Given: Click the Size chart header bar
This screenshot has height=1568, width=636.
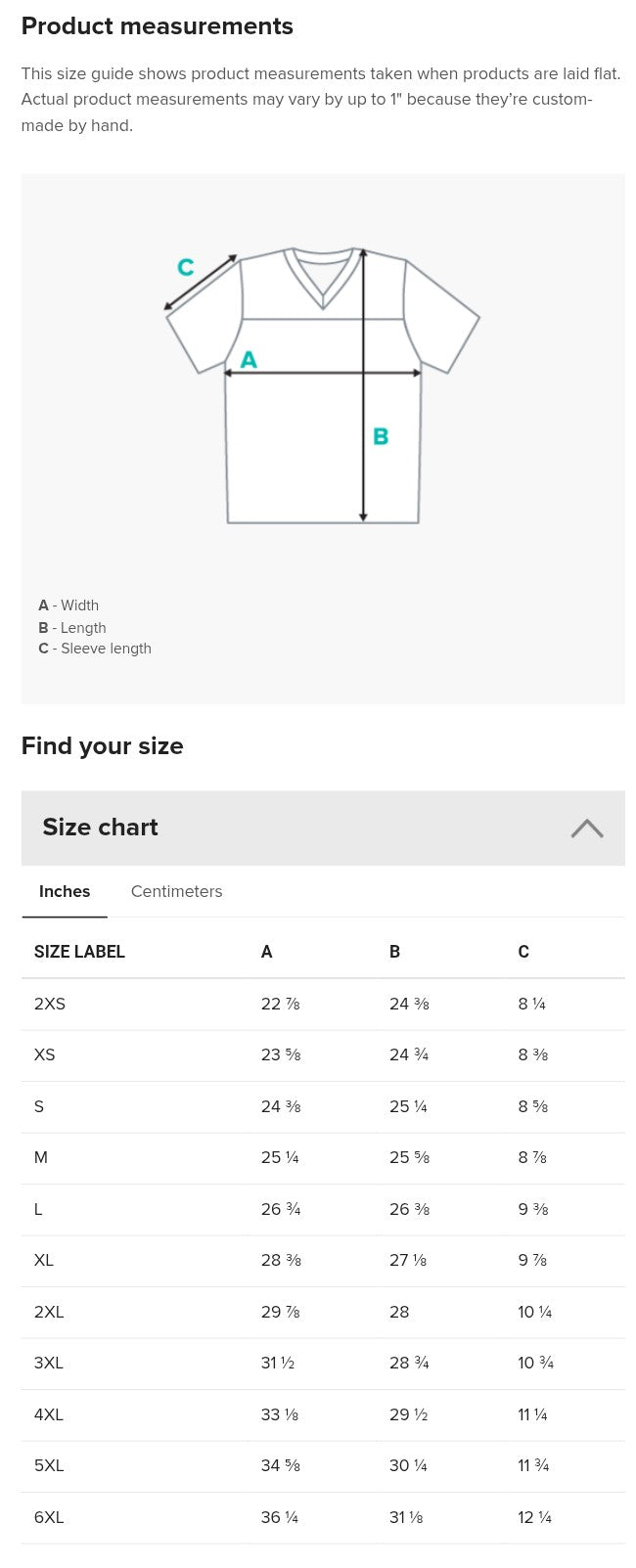Looking at the screenshot, I should coord(323,828).
